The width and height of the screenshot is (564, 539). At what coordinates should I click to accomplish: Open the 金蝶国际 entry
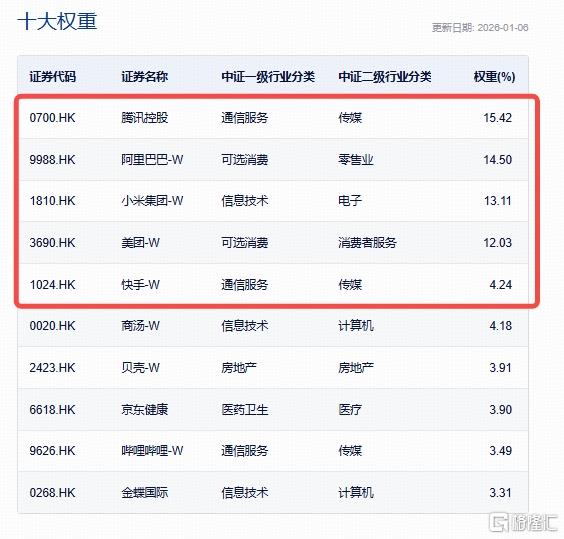tap(145, 493)
